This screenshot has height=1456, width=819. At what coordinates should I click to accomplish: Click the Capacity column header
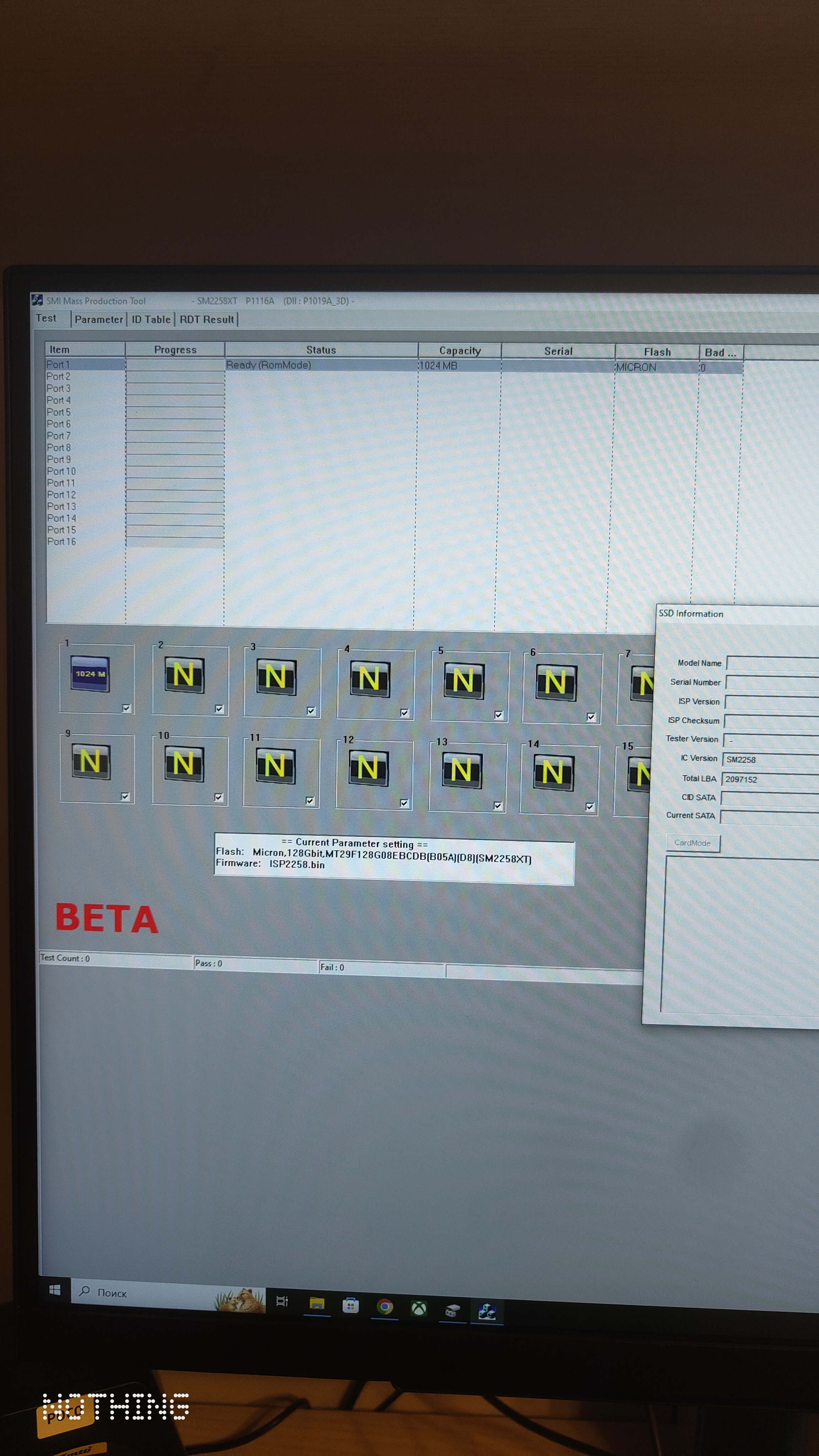pos(460,350)
